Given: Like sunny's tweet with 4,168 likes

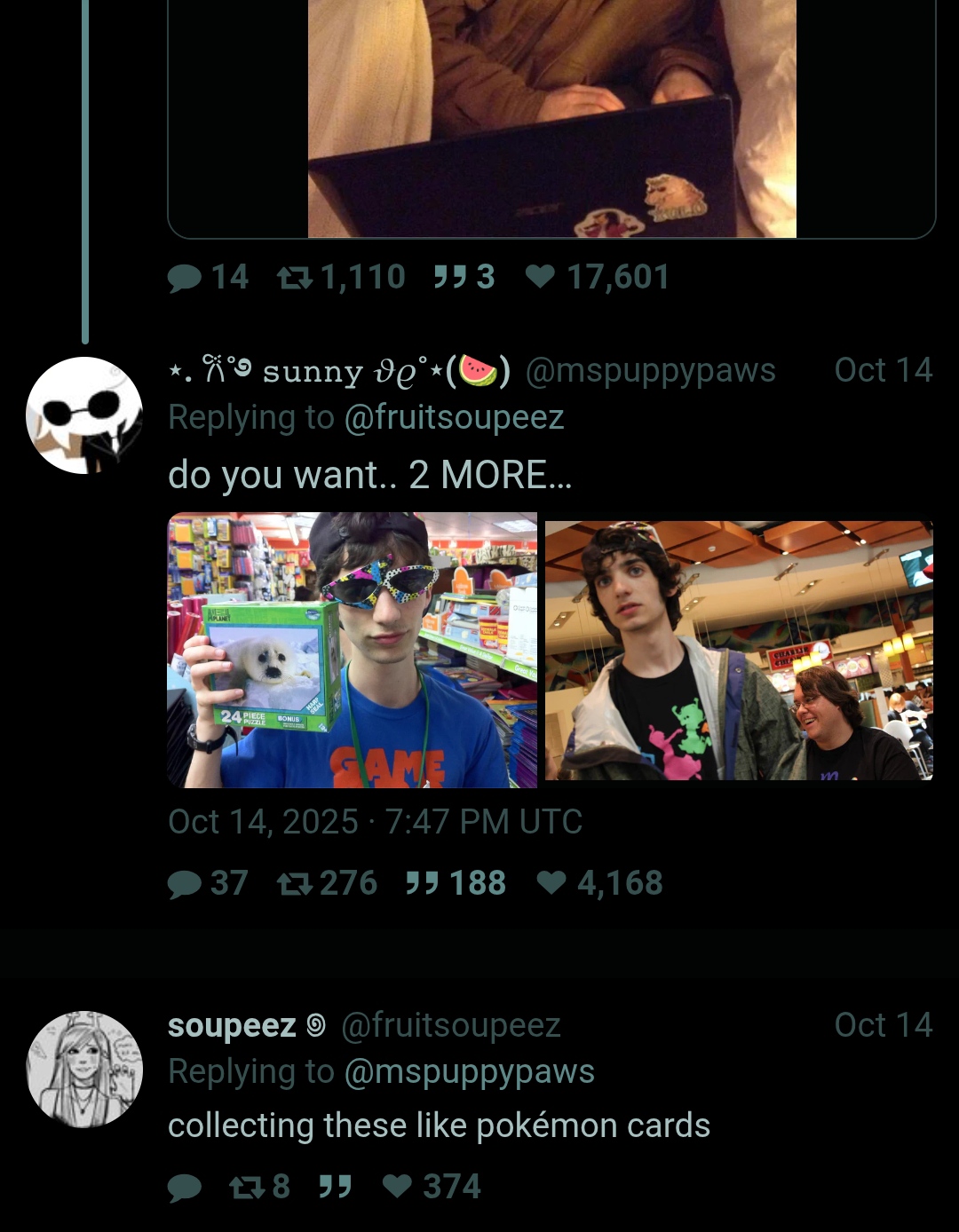Looking at the screenshot, I should point(600,883).
